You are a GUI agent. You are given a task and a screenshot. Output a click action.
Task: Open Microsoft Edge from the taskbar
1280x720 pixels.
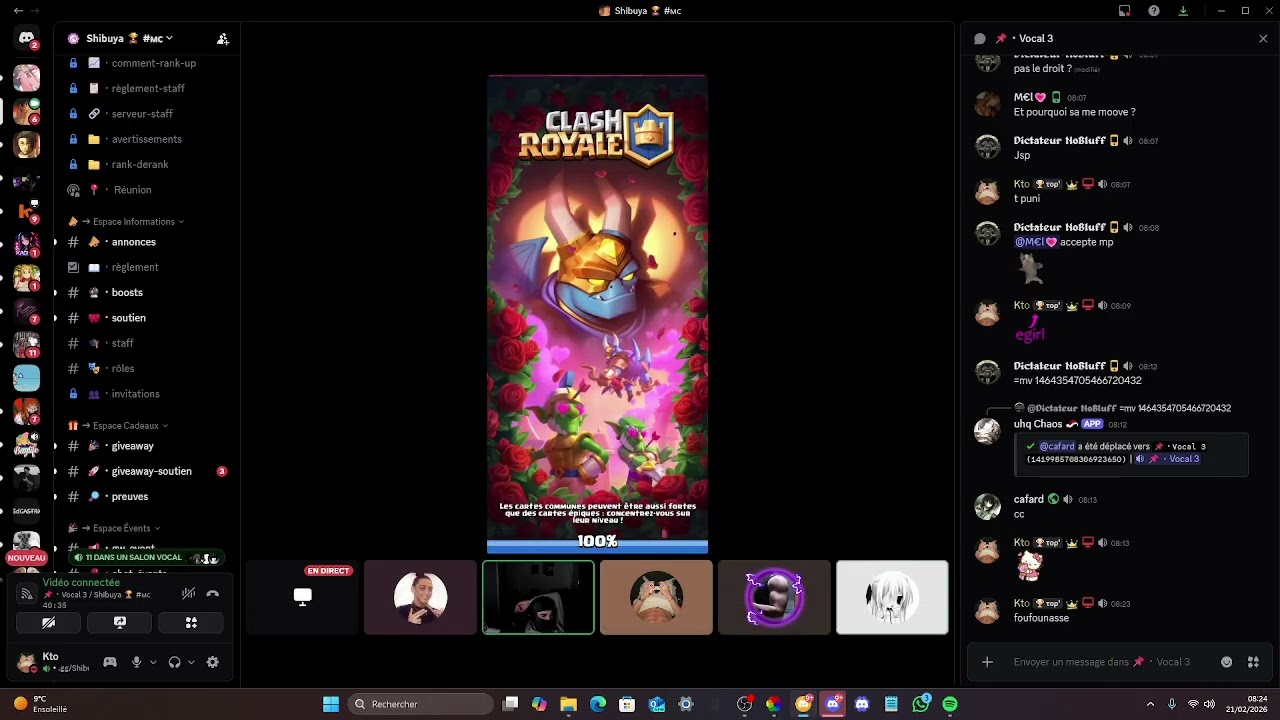click(598, 704)
